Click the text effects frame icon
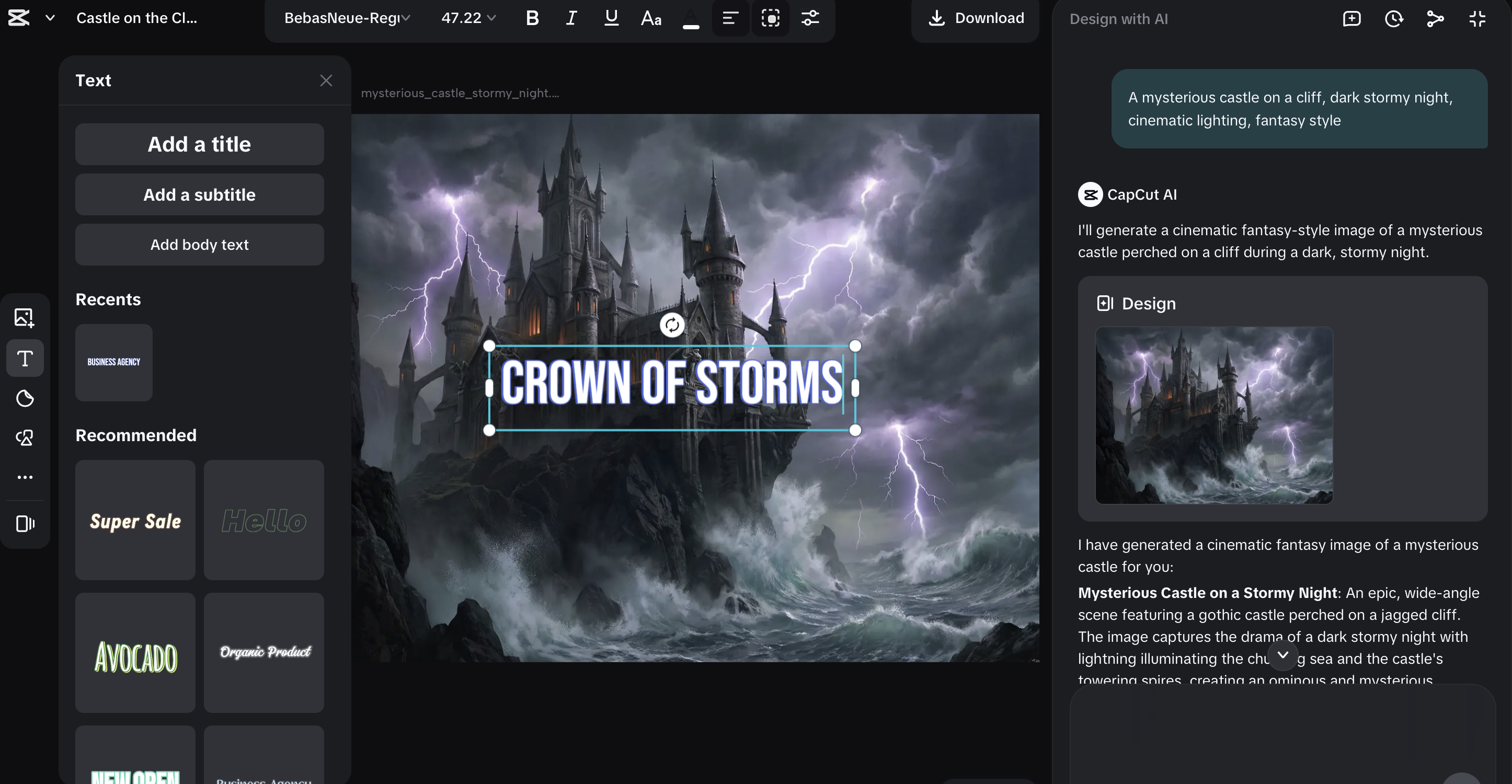 770,18
